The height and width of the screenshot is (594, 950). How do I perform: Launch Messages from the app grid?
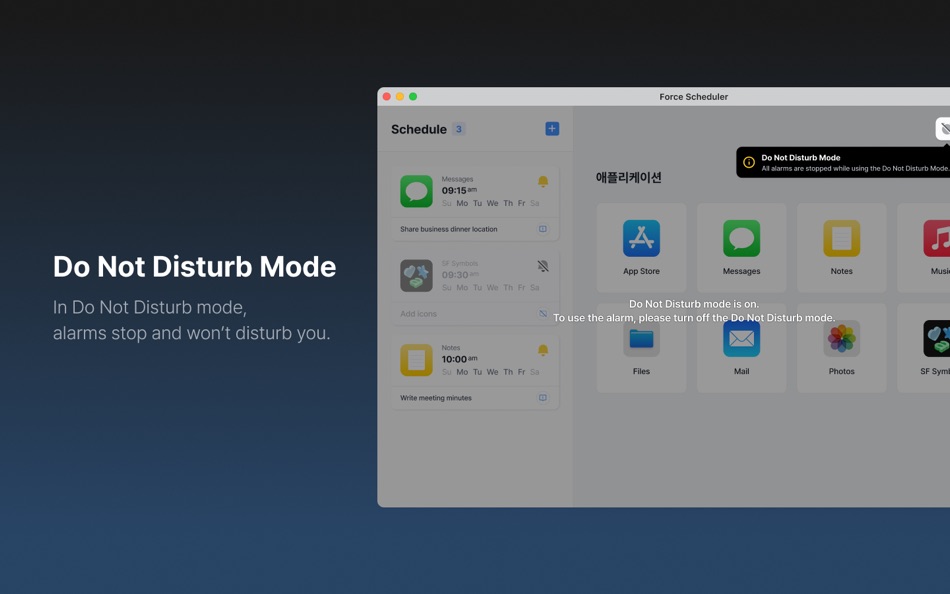[x=741, y=237]
